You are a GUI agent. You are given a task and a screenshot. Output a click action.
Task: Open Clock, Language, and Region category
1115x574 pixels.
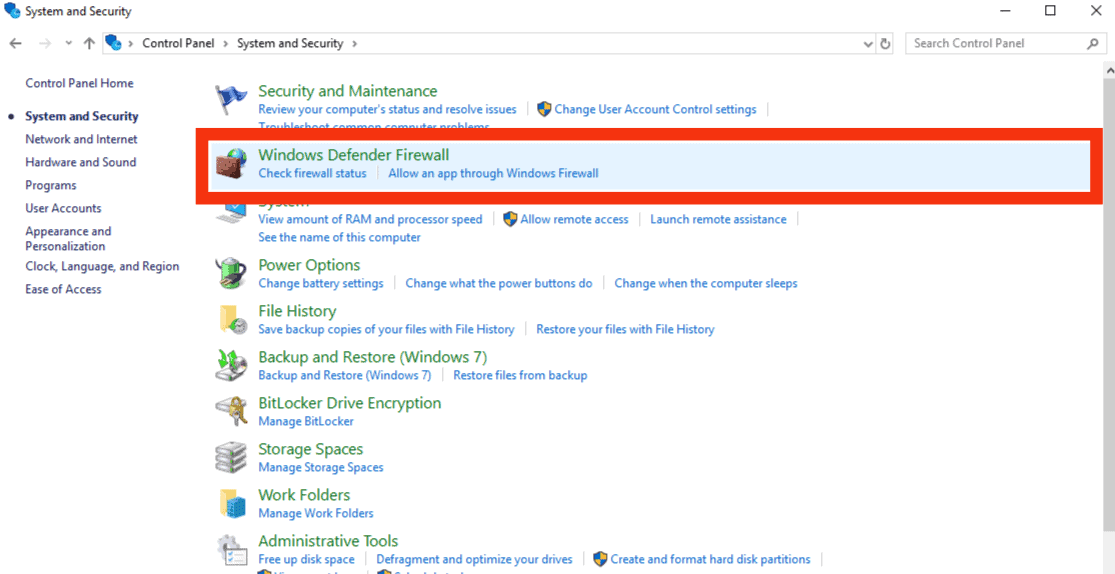102,266
